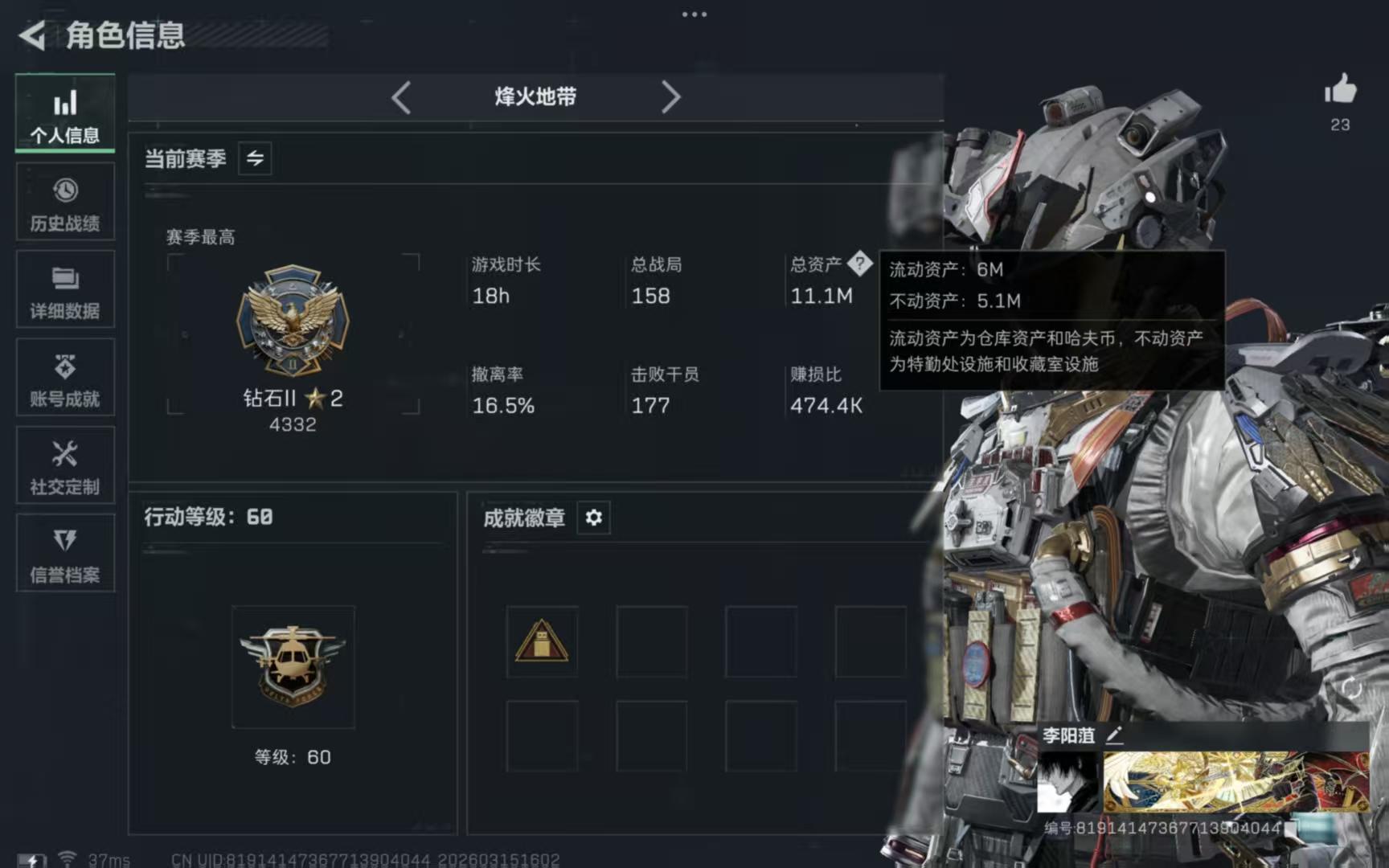Image resolution: width=1389 pixels, height=868 pixels.
Task: Edit the player name with the pencil icon
Action: (x=1114, y=735)
